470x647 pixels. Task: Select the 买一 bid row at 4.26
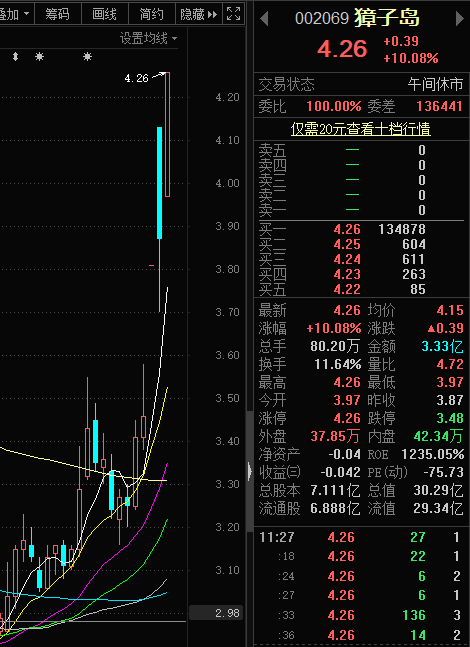pos(361,229)
